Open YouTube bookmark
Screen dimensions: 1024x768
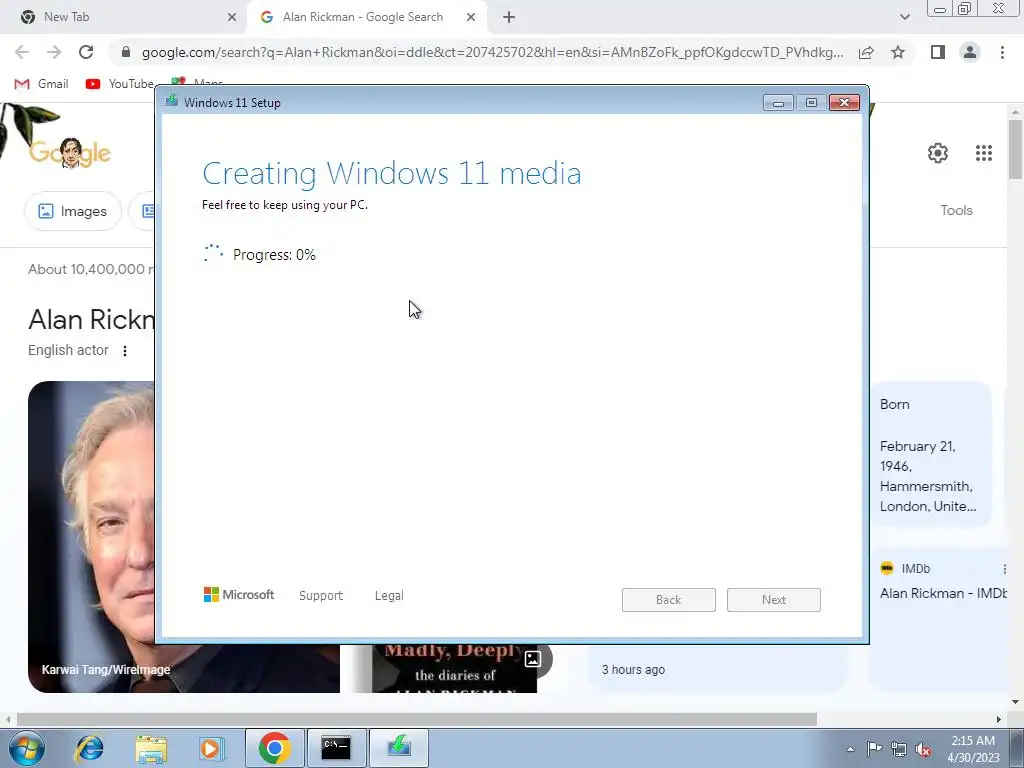click(x=120, y=84)
